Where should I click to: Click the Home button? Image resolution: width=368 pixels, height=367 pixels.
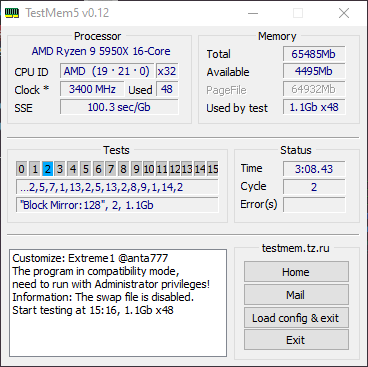point(296,272)
